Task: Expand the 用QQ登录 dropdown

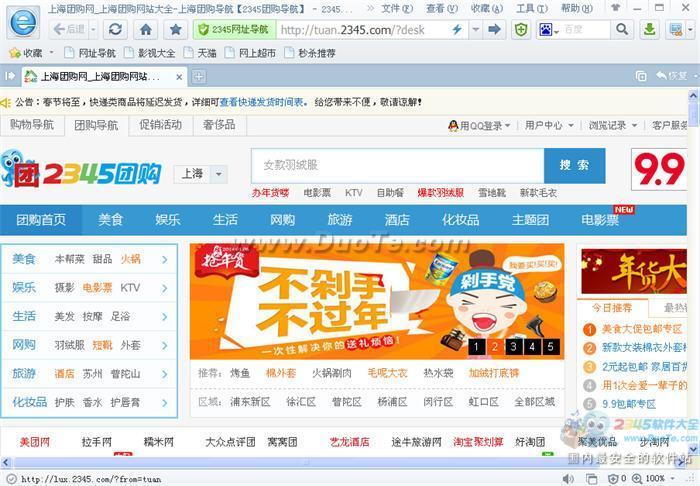Action: pos(508,125)
